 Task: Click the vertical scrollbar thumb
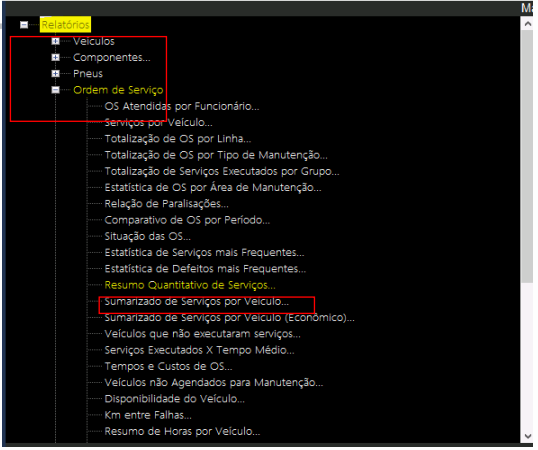(x=527, y=156)
